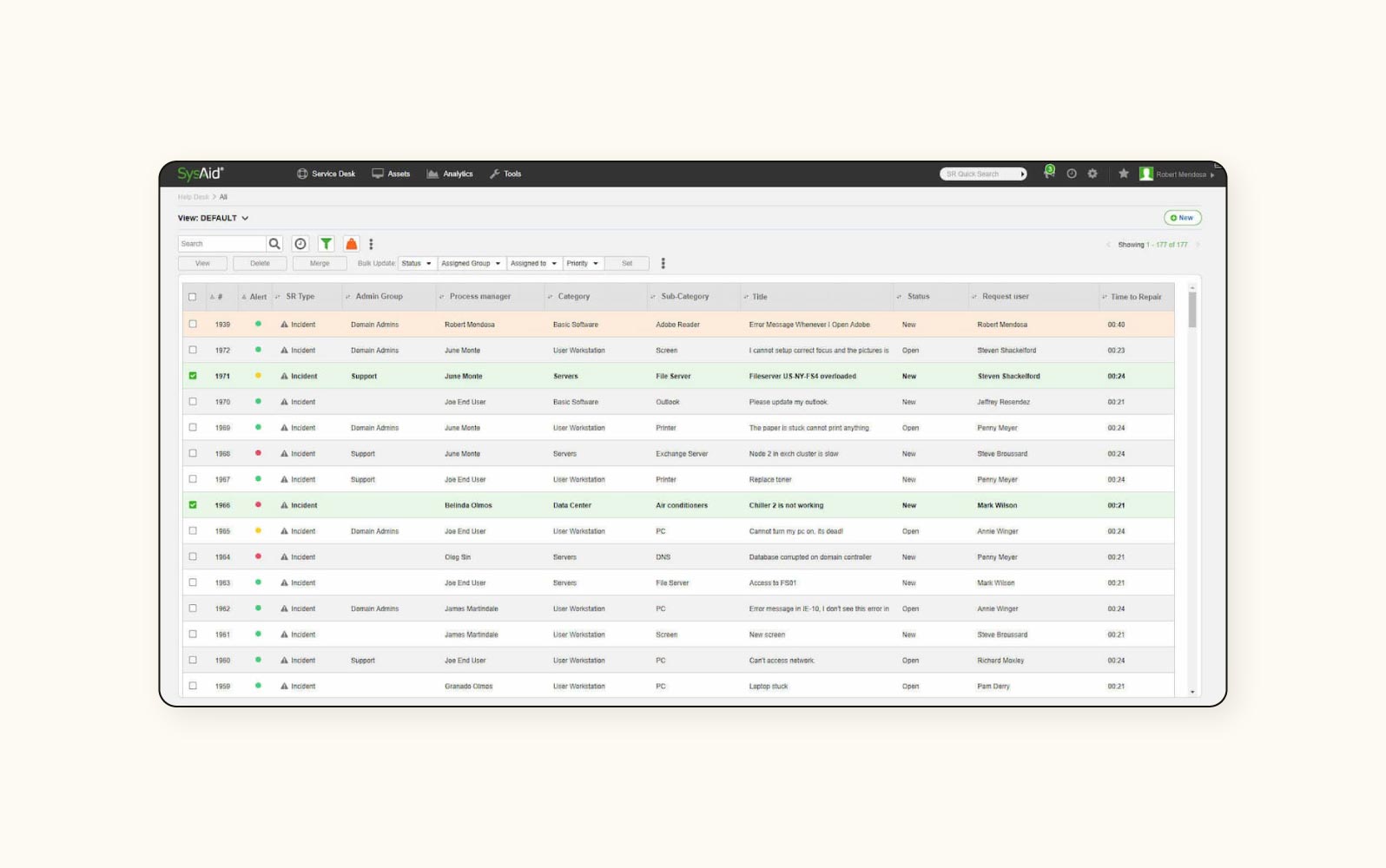
Task: Open the Service Desk menu
Action: 327,174
